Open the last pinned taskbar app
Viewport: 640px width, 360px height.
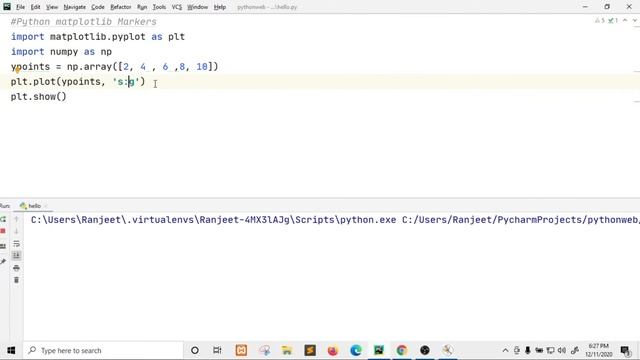tap(448, 350)
